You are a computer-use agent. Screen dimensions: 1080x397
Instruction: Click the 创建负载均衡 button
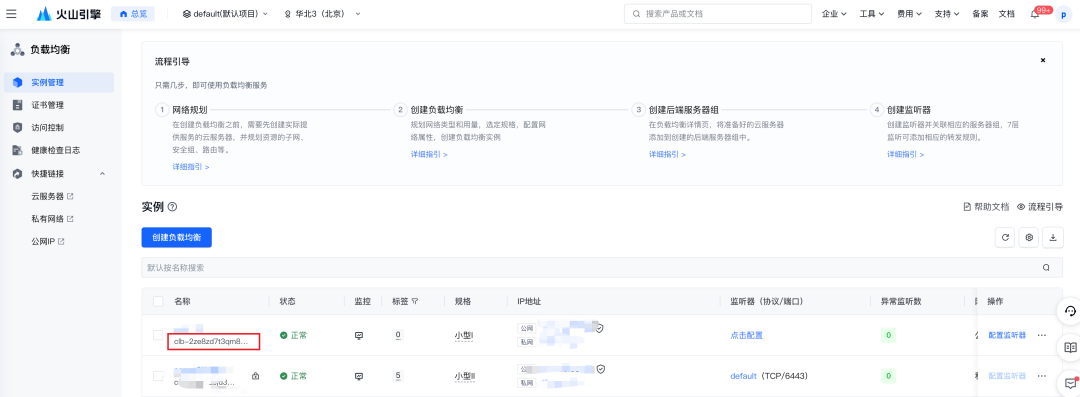tap(176, 237)
